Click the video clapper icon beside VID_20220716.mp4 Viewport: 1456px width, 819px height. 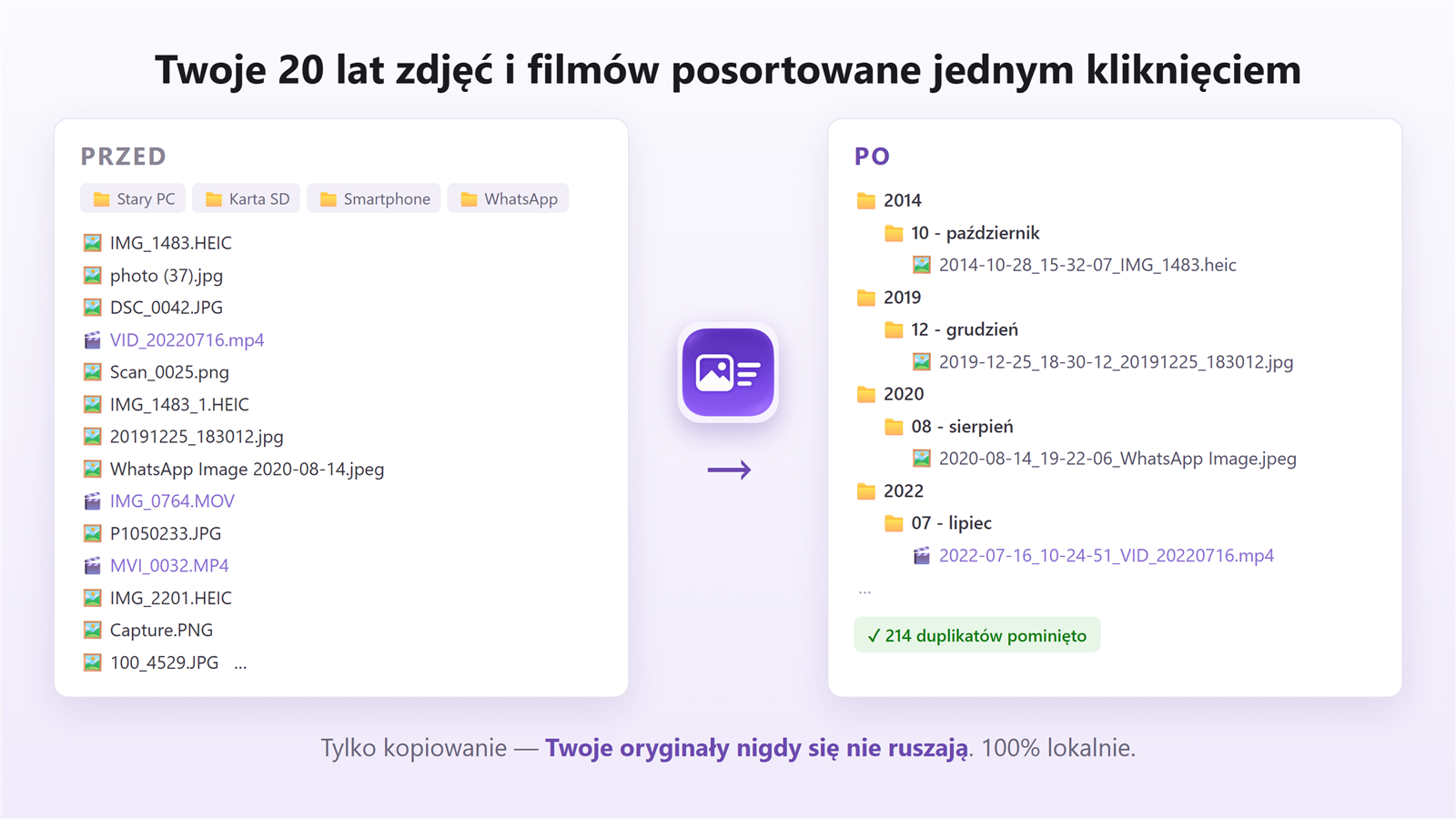(92, 339)
